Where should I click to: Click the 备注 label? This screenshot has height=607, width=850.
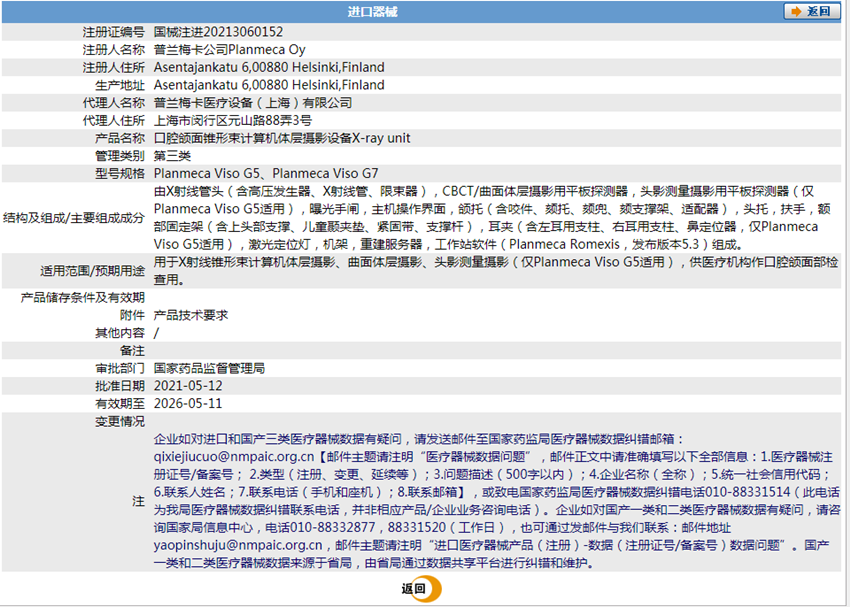pos(132,351)
